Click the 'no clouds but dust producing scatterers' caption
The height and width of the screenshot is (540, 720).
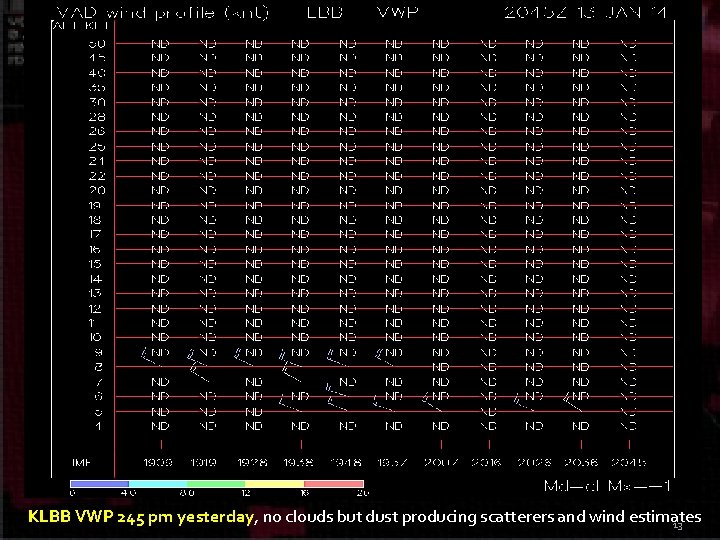pyautogui.click(x=409, y=517)
